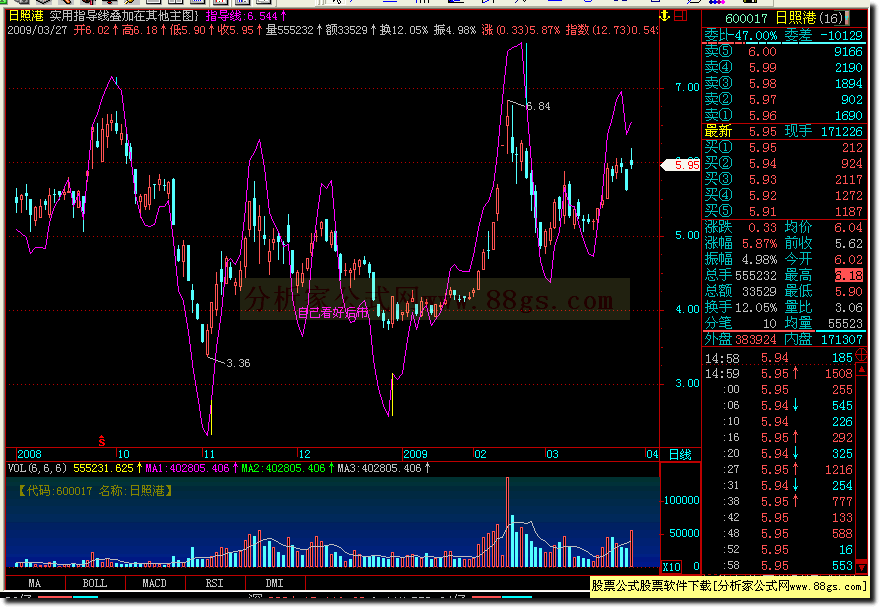
Task: Click the tick list scroll-up arrow
Action: point(861,369)
